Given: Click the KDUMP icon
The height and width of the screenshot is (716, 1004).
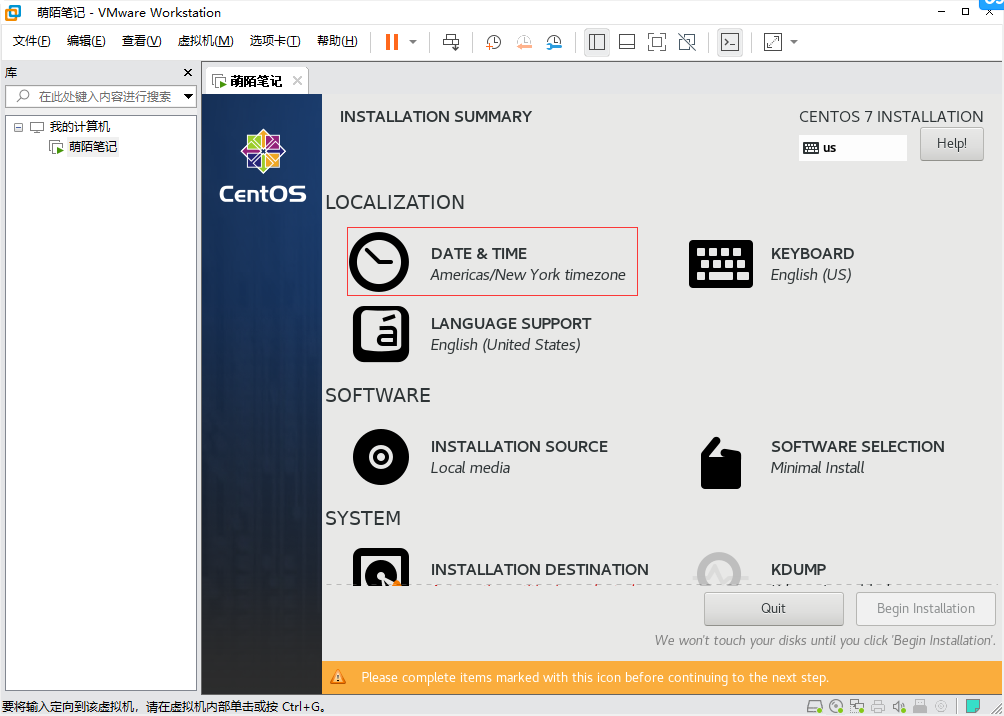Looking at the screenshot, I should coord(720,569).
